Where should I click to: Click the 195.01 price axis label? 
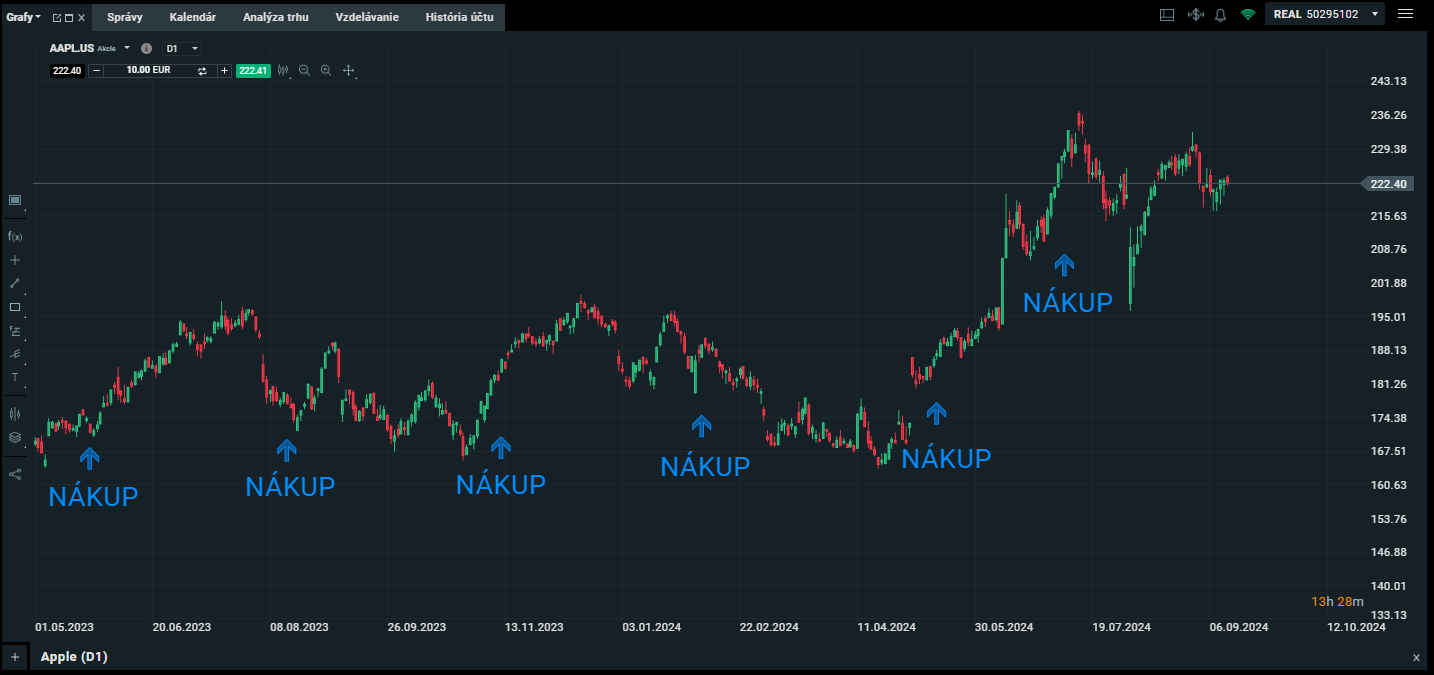tap(1388, 317)
